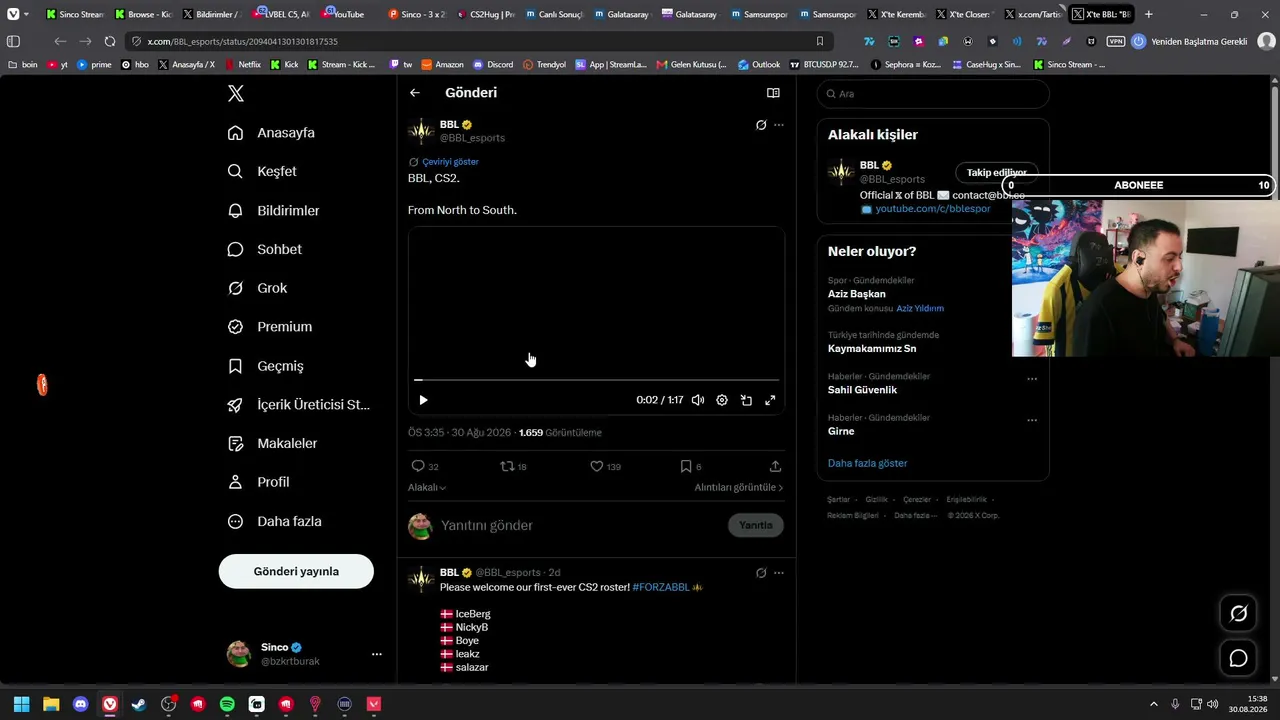Share the main BBL post
The height and width of the screenshot is (720, 1280).
(x=775, y=466)
